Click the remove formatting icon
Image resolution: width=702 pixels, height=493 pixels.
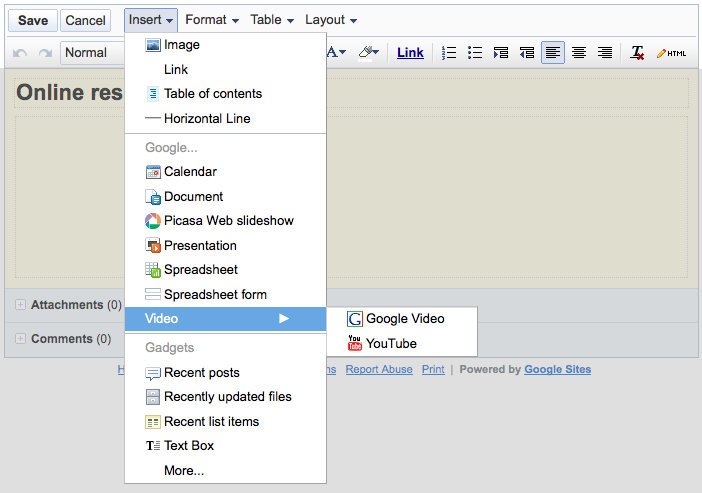(x=637, y=53)
